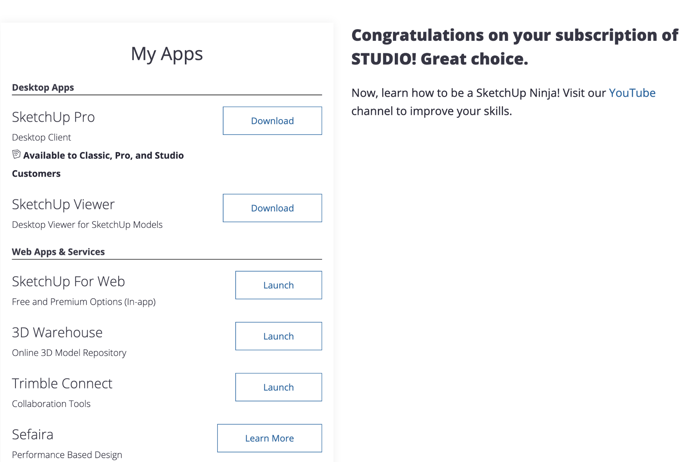Visit the YouTube channel link
688x462 pixels.
[x=632, y=93]
